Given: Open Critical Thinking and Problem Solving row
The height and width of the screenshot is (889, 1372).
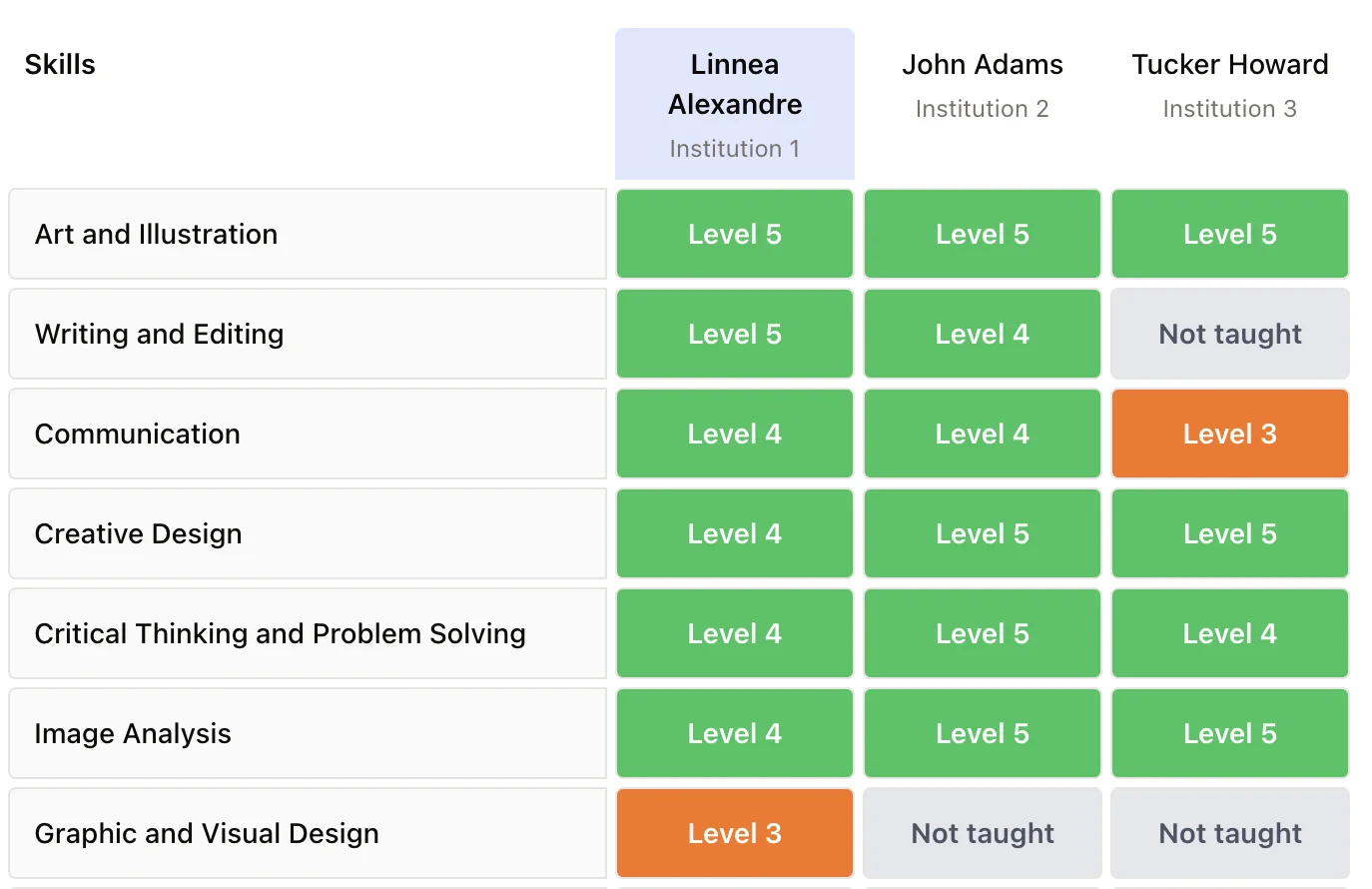Looking at the screenshot, I should 308,633.
